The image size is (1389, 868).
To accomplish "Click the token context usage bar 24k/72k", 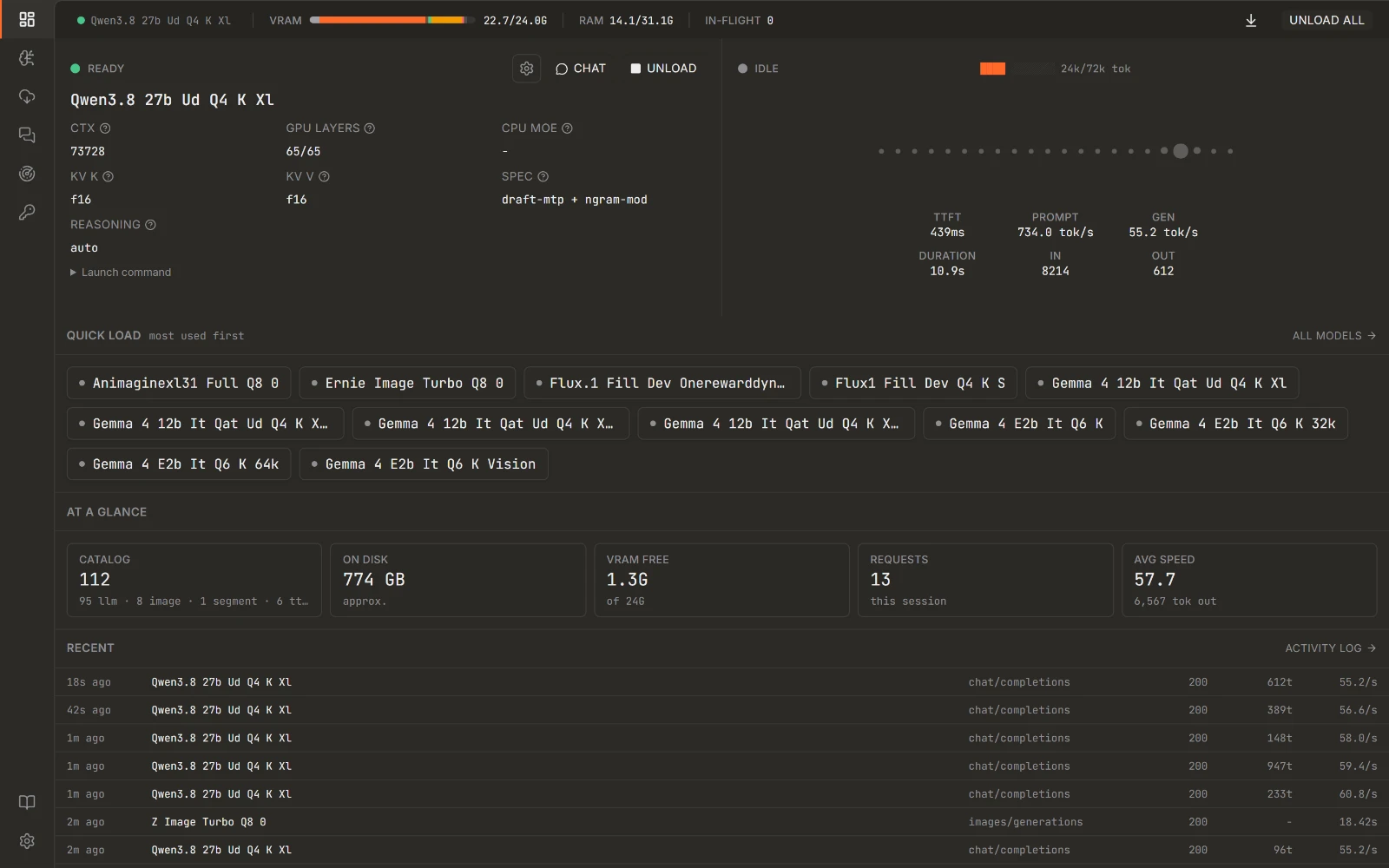I will pos(1017,69).
